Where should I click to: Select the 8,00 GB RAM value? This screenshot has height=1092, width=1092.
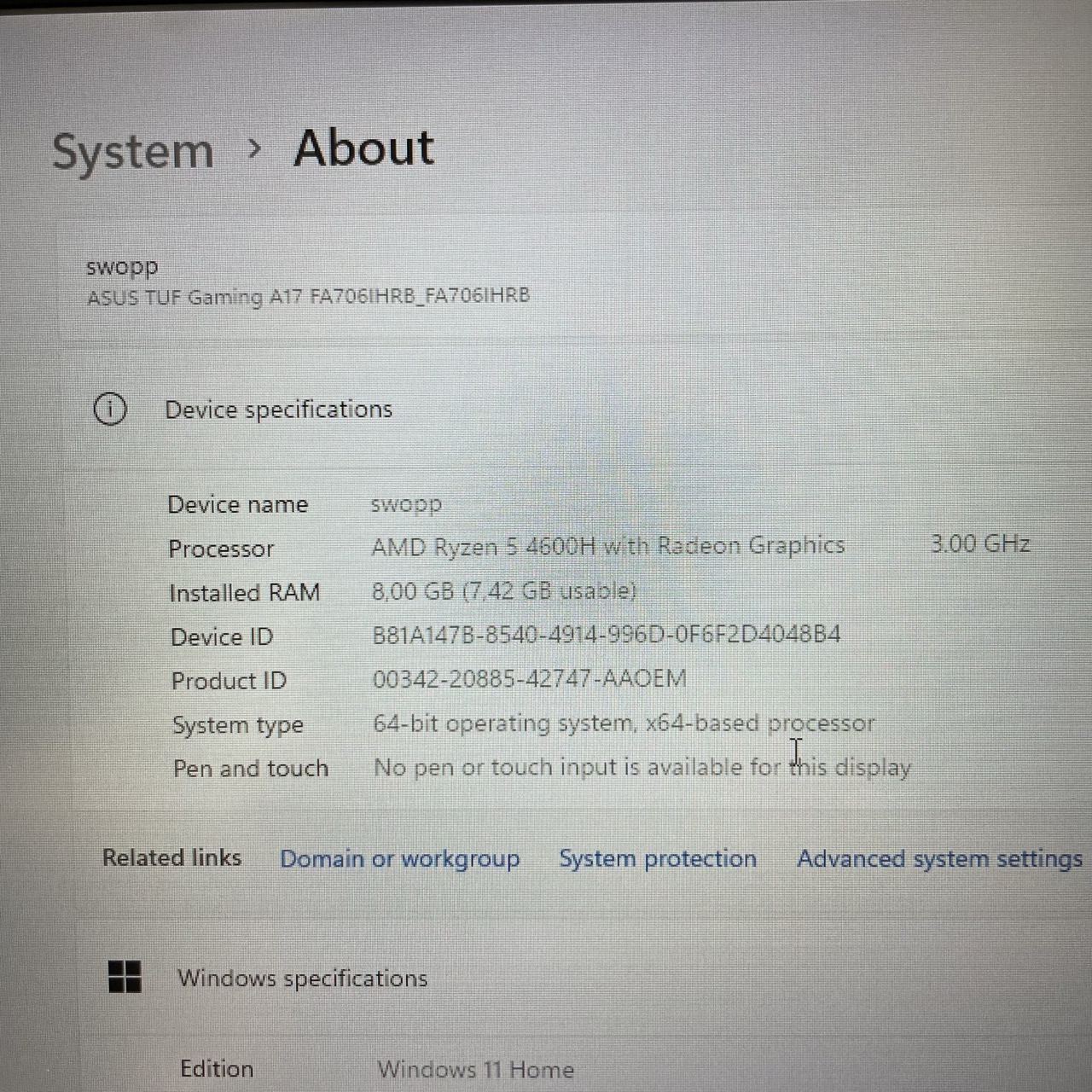(504, 590)
